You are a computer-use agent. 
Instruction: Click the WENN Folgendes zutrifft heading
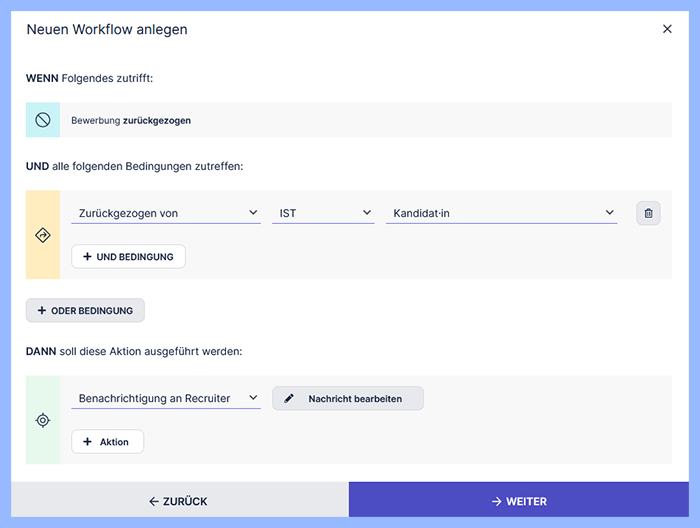click(x=89, y=78)
